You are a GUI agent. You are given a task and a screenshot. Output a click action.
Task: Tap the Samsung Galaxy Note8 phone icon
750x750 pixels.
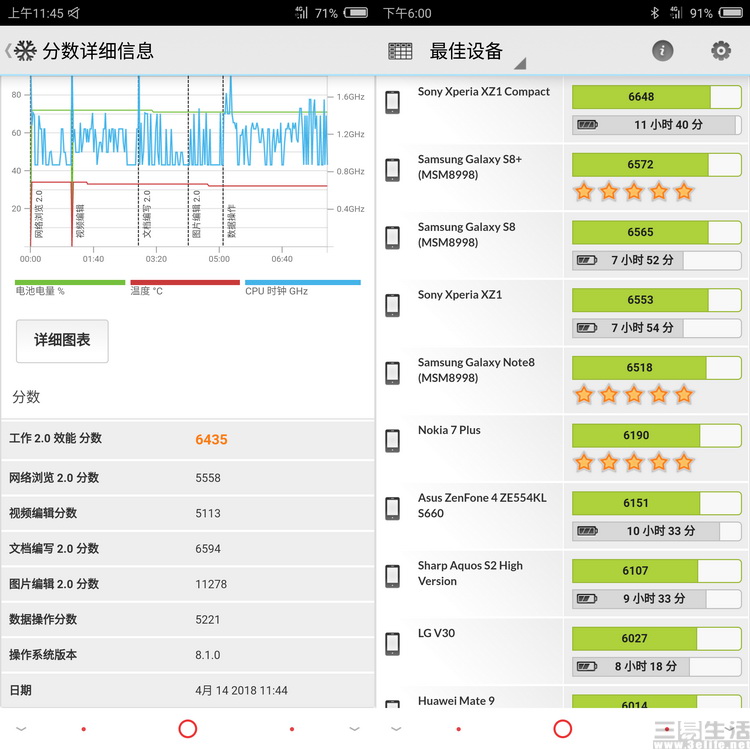pyautogui.click(x=393, y=373)
